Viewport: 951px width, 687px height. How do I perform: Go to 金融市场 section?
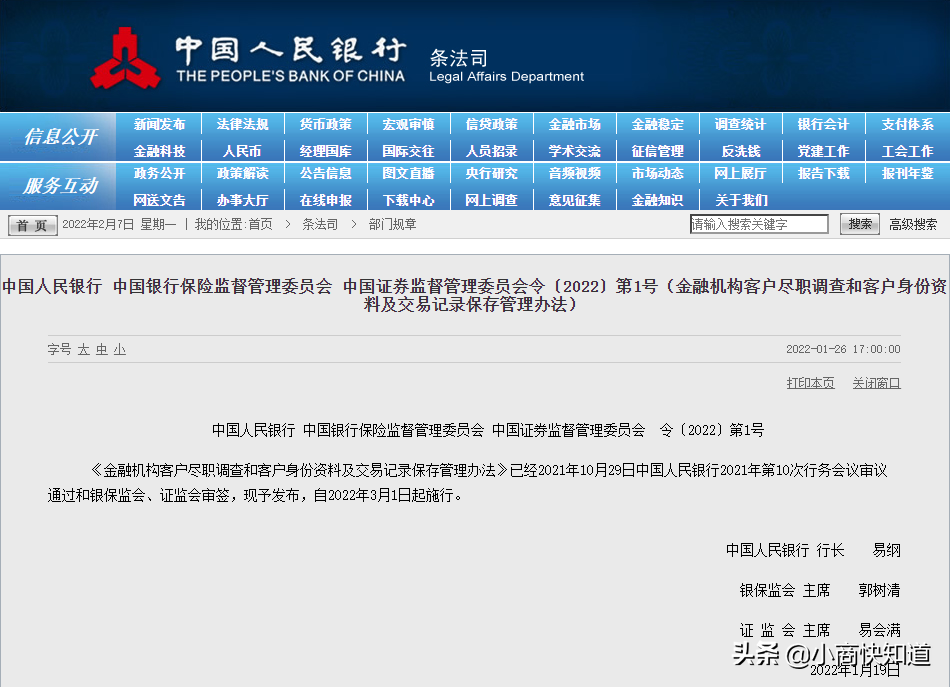coord(574,124)
